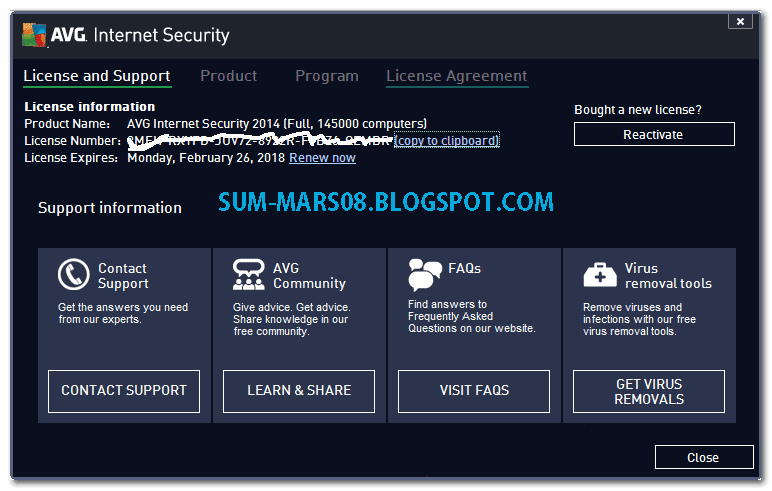The height and width of the screenshot is (491, 772).
Task: Click 'Find answers to Frequently Asked Questions' text
Action: point(472,316)
